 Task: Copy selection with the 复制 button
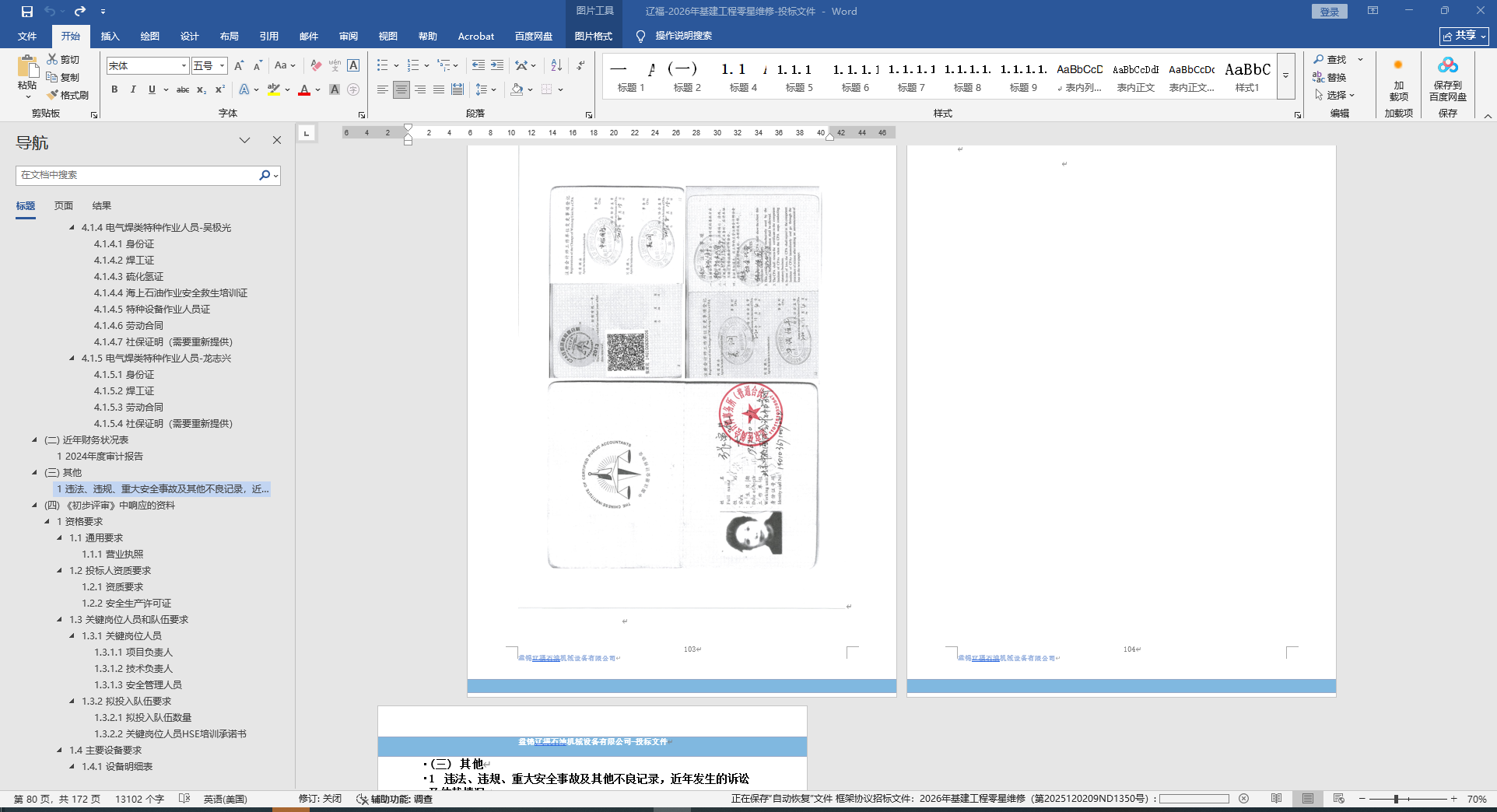coord(63,77)
